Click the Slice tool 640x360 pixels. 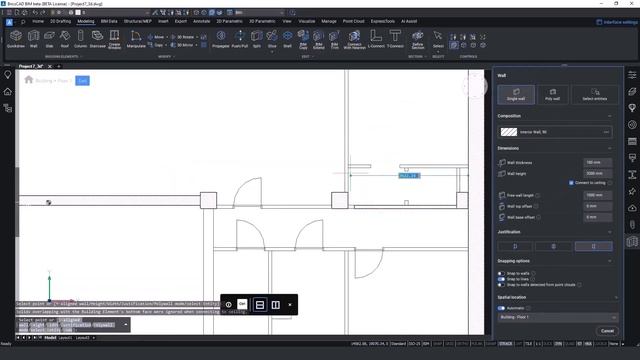coord(272,40)
